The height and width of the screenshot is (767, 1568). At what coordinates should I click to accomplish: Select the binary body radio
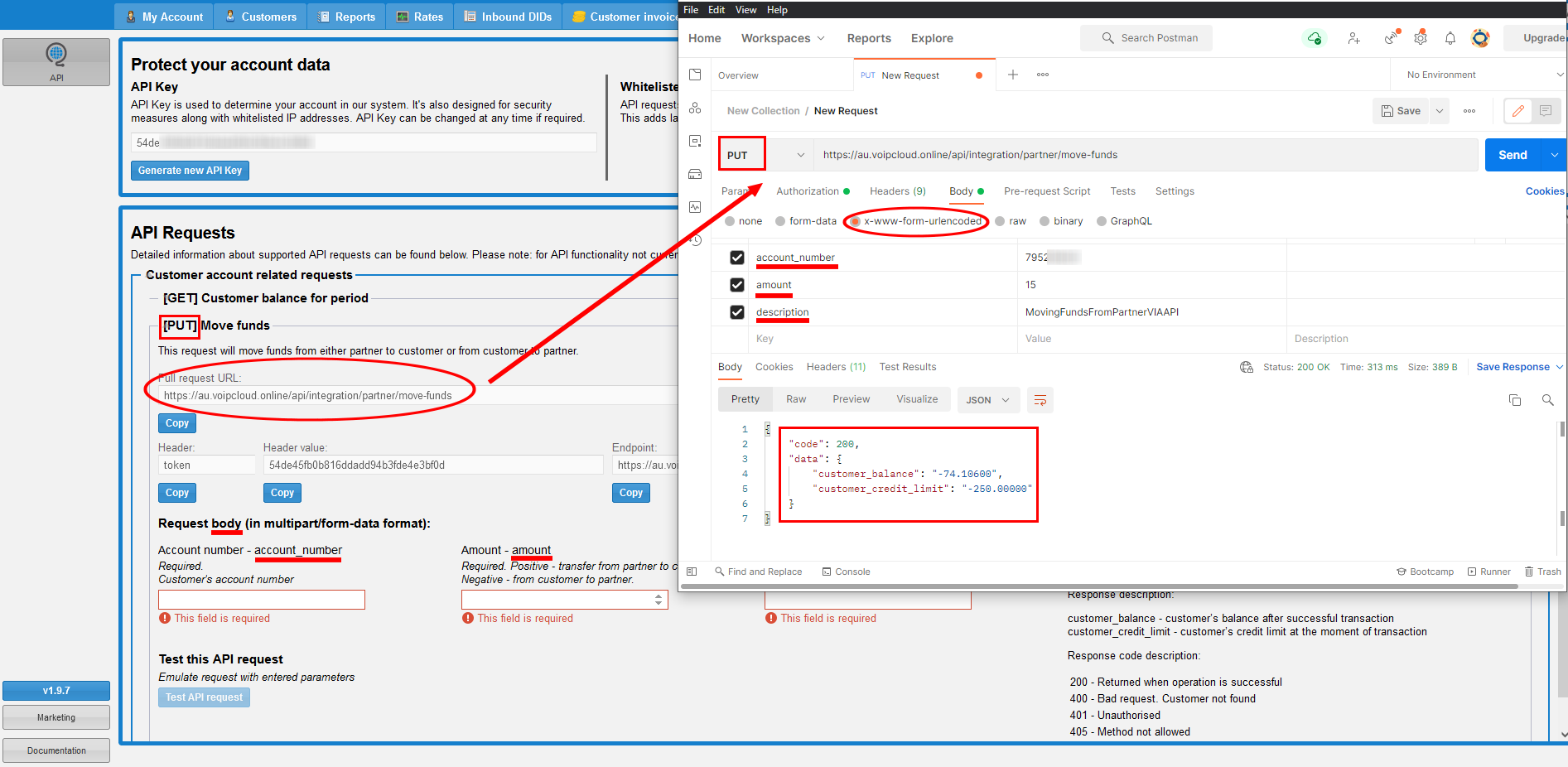point(1045,221)
